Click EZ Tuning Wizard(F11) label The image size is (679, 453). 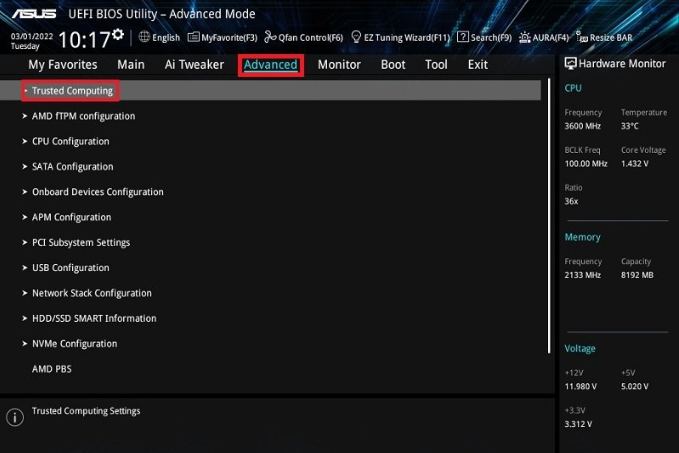(407, 38)
